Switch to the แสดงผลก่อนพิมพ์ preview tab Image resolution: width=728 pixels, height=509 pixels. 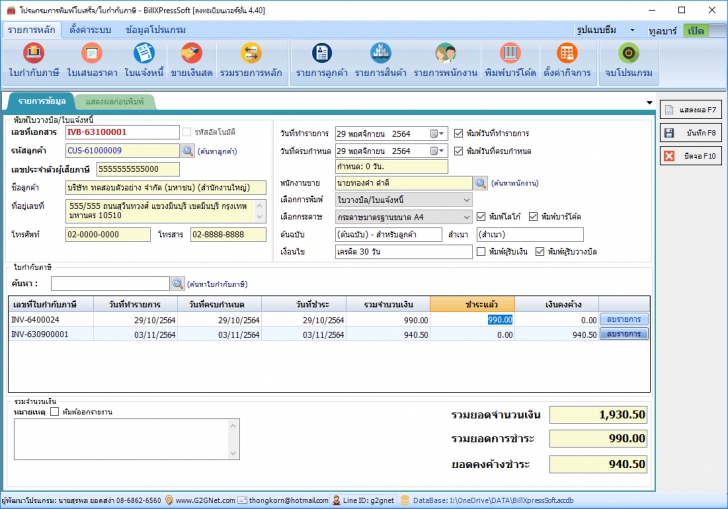click(x=115, y=102)
